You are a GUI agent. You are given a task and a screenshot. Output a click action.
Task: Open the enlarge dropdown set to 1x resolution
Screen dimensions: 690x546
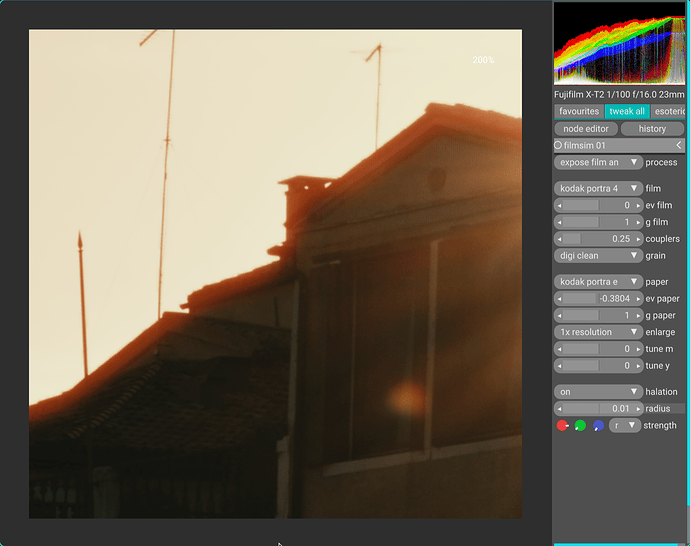[x=598, y=332]
